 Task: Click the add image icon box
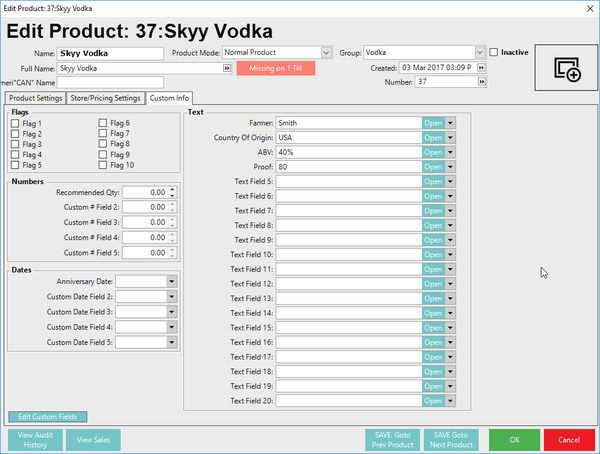point(566,68)
